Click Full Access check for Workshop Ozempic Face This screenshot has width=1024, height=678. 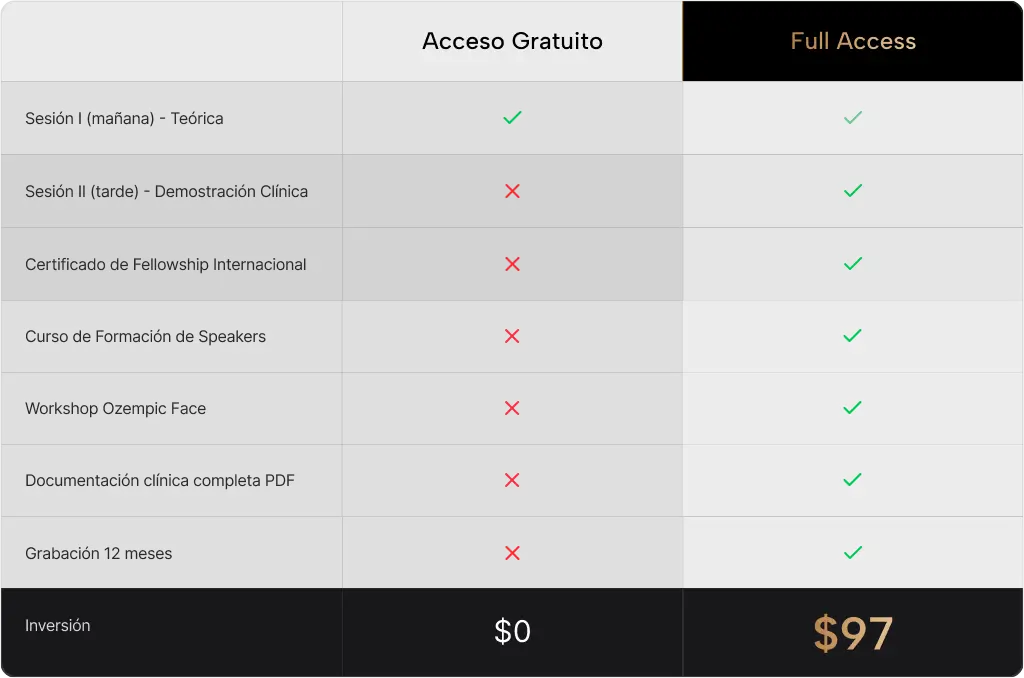click(x=852, y=408)
